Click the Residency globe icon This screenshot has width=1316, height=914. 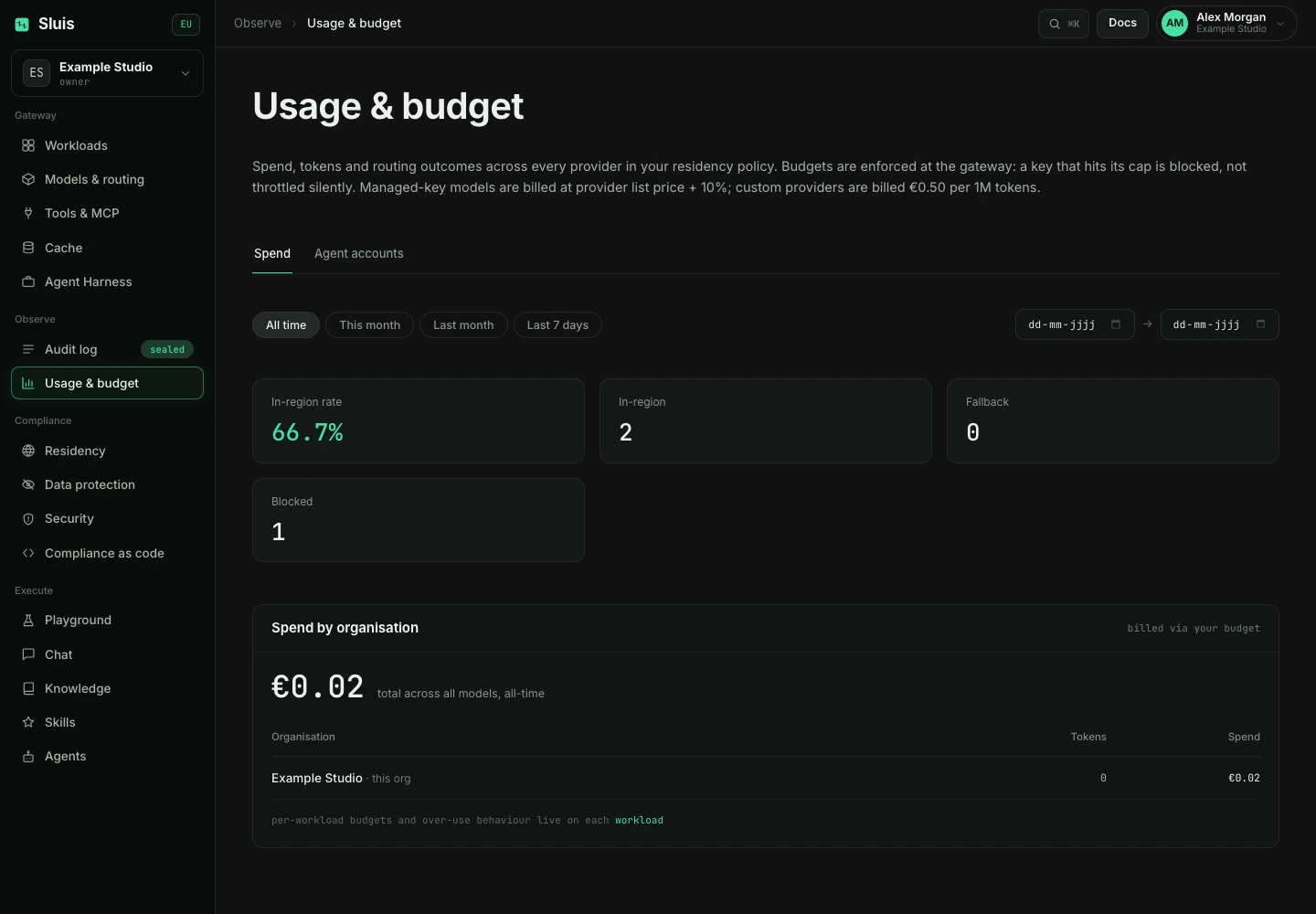tap(28, 451)
